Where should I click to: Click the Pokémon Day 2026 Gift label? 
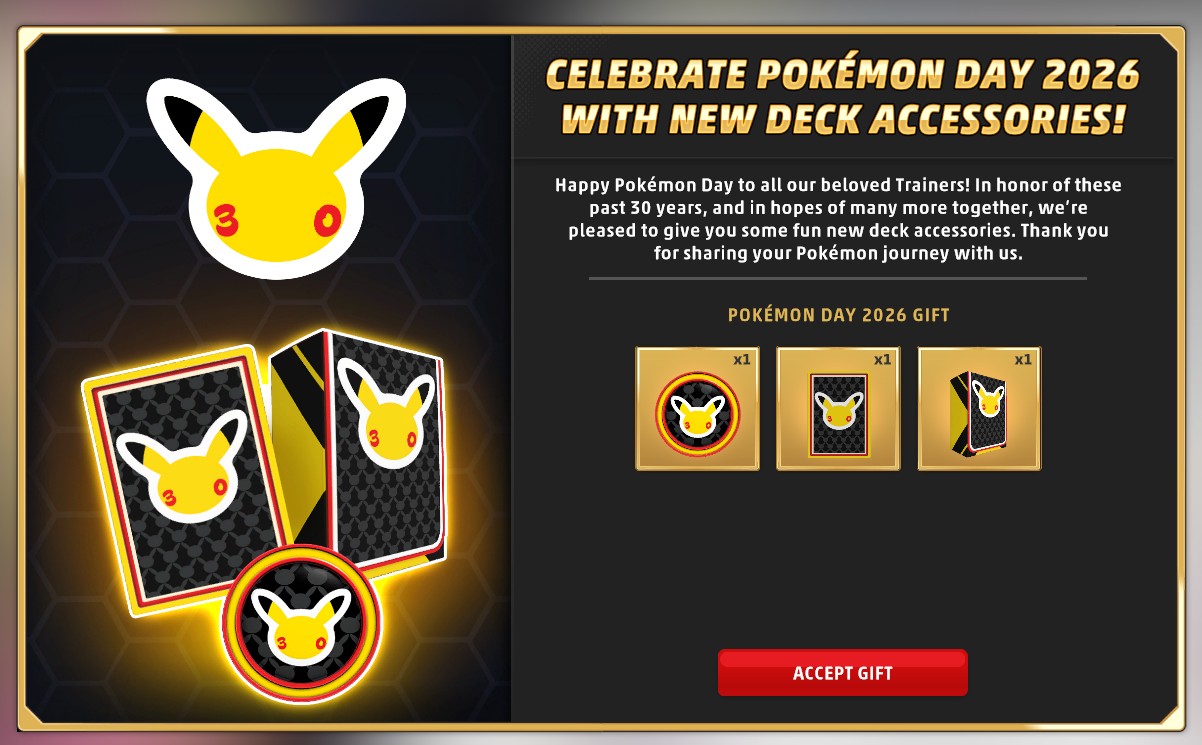coord(838,315)
